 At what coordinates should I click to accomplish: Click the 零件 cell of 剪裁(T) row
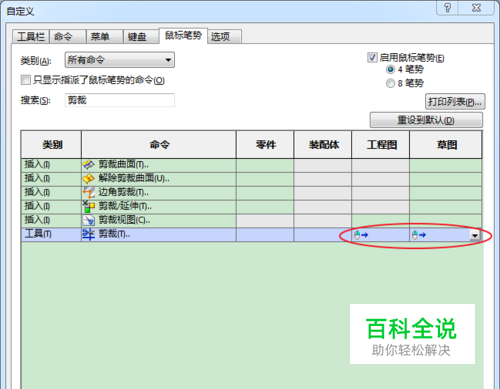[x=265, y=235]
